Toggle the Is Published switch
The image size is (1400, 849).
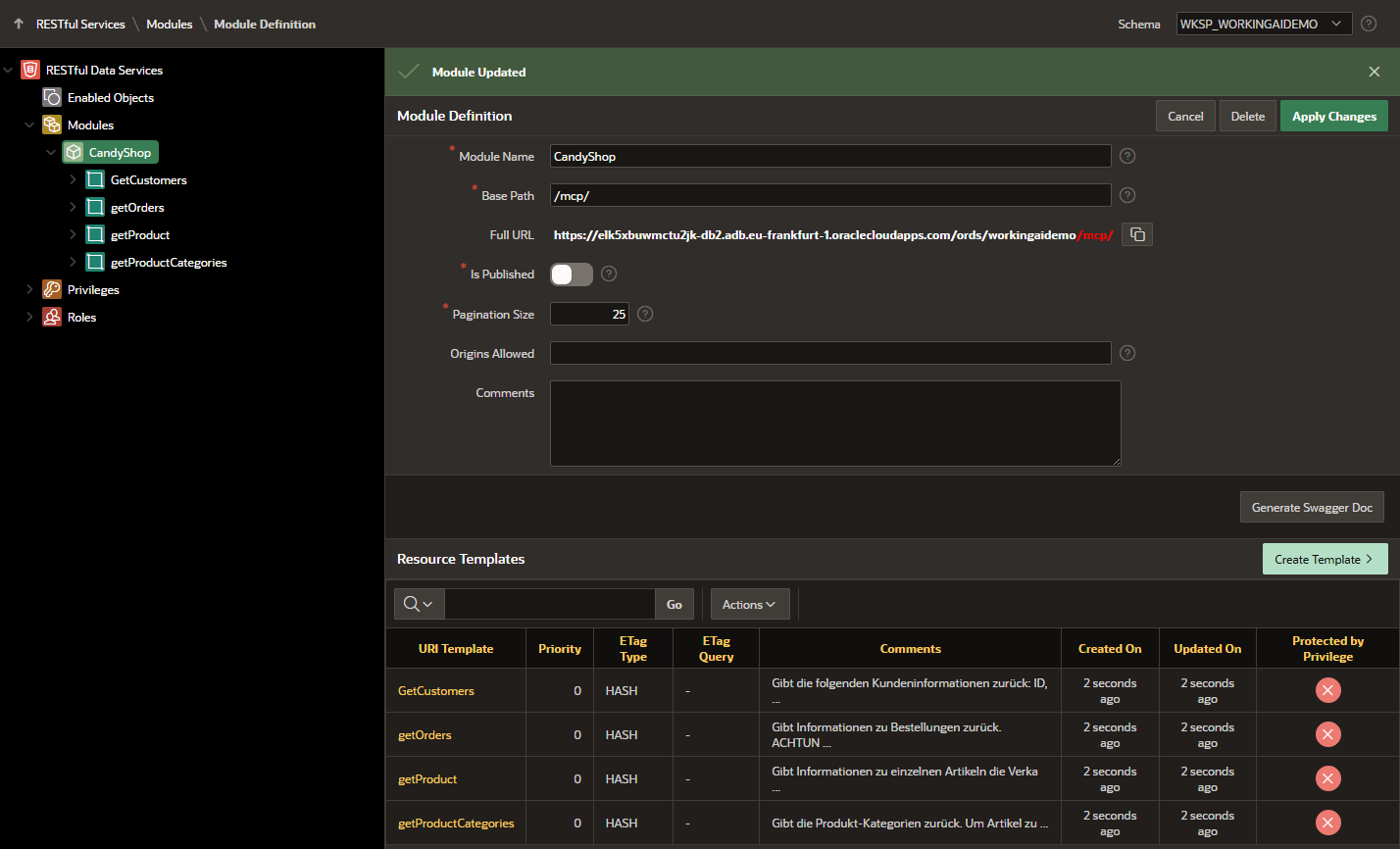[x=572, y=275]
